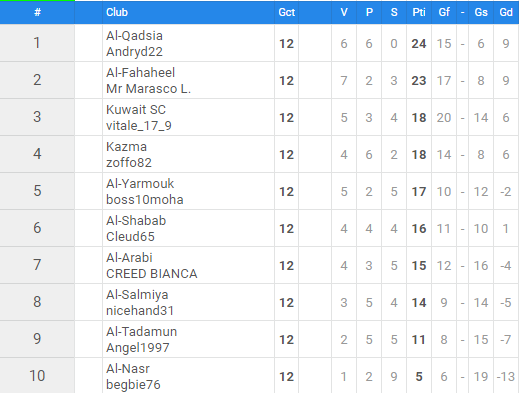Select the Kazma club entry
The width and height of the screenshot is (519, 393).
(x=126, y=147)
